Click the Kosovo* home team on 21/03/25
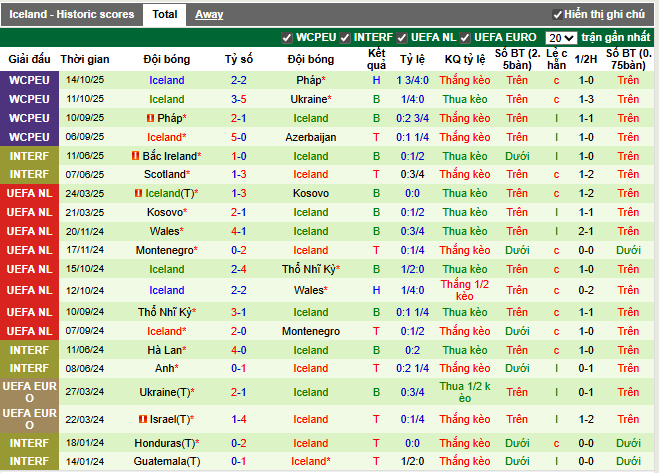Image resolution: width=659 pixels, height=473 pixels. pos(167,212)
